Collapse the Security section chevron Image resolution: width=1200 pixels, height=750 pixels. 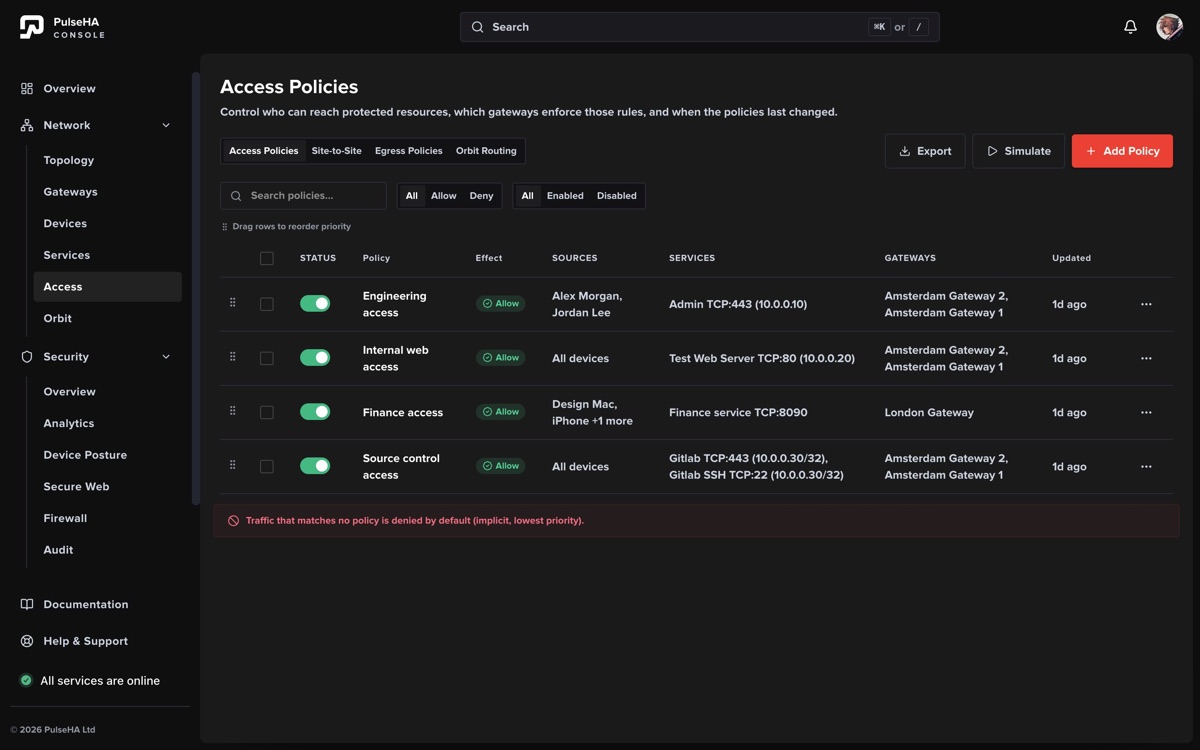(166, 357)
